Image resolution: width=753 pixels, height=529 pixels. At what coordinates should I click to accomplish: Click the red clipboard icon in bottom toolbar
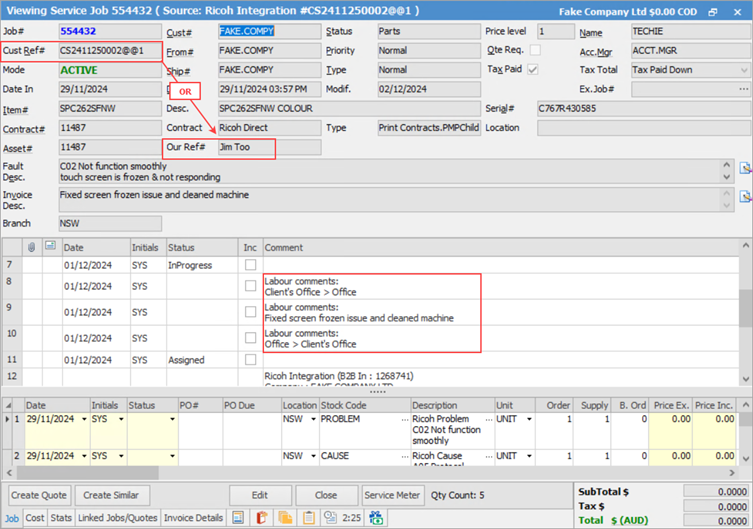click(263, 518)
